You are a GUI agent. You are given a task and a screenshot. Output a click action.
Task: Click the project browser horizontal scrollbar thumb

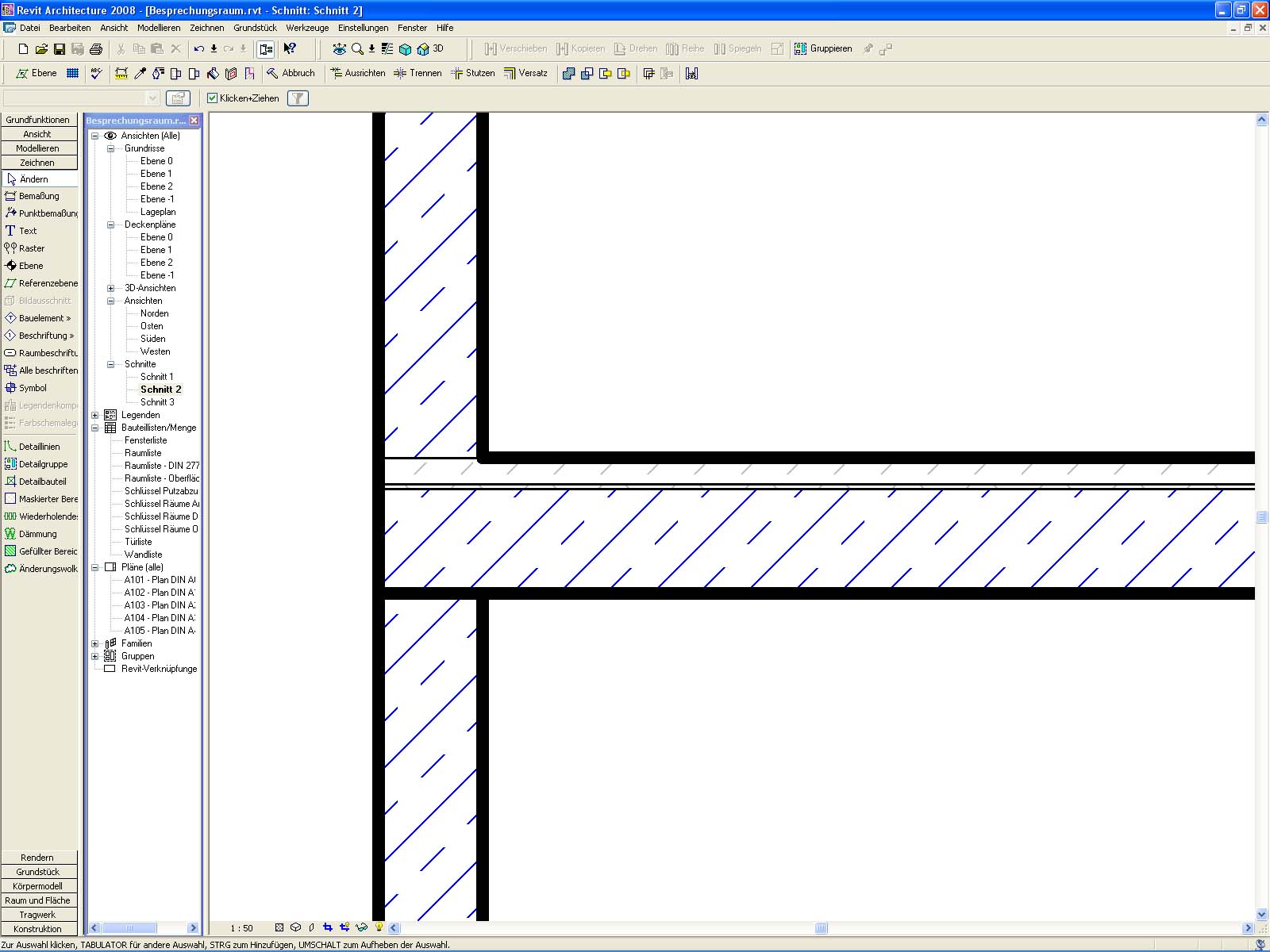point(129,928)
